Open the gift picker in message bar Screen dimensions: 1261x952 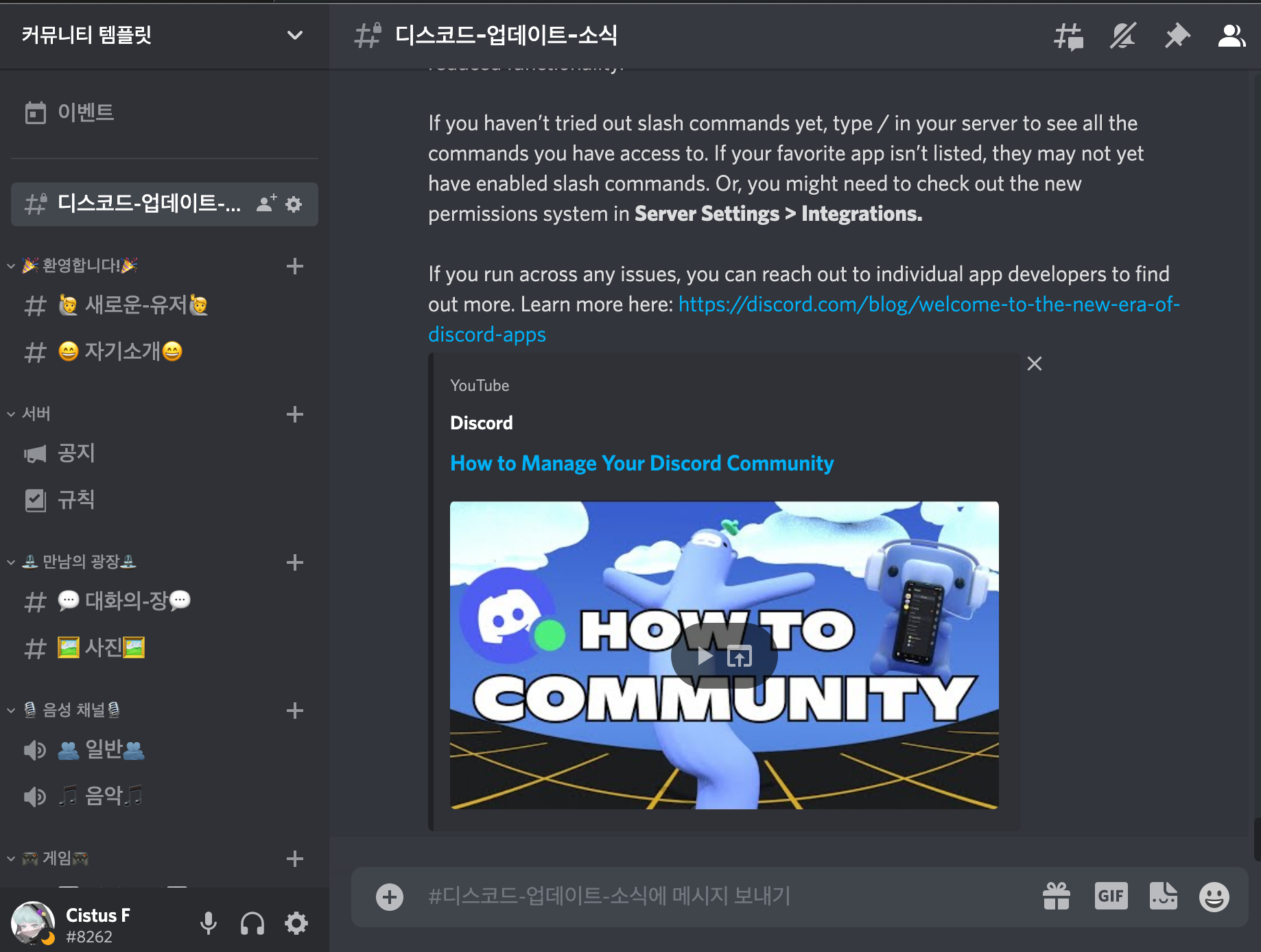1057,896
